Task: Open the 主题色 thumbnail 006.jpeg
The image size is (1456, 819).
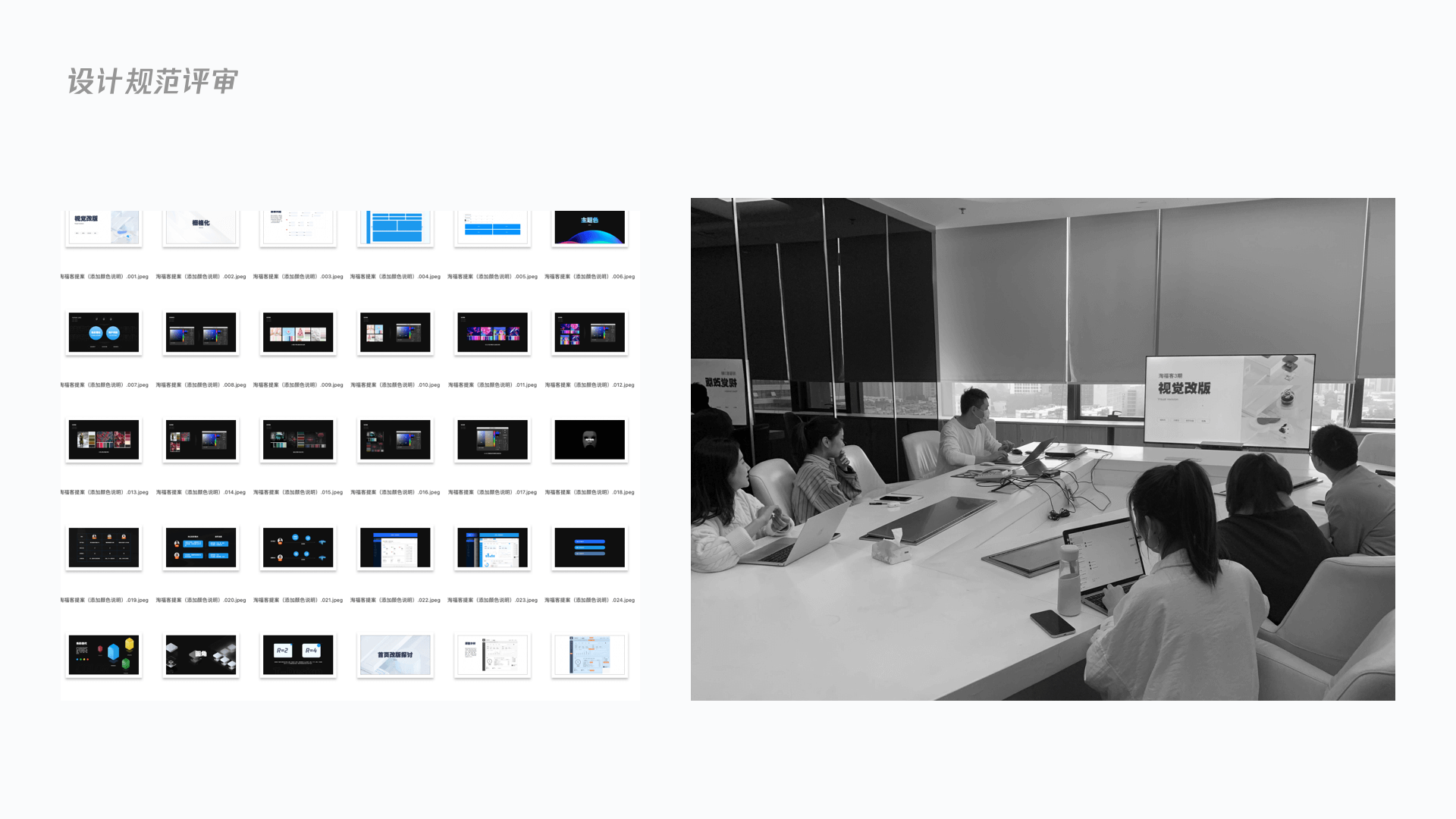Action: [x=589, y=227]
